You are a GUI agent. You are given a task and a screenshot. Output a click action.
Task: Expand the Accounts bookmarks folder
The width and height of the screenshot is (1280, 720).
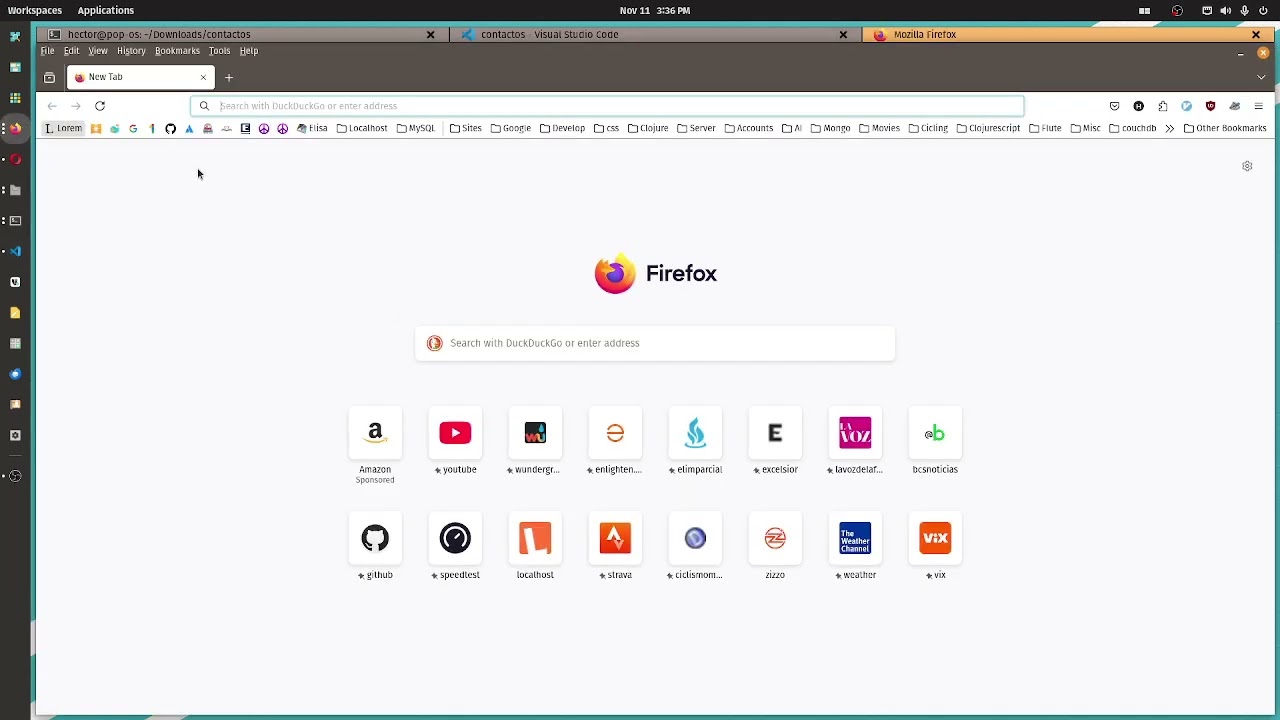(x=749, y=128)
